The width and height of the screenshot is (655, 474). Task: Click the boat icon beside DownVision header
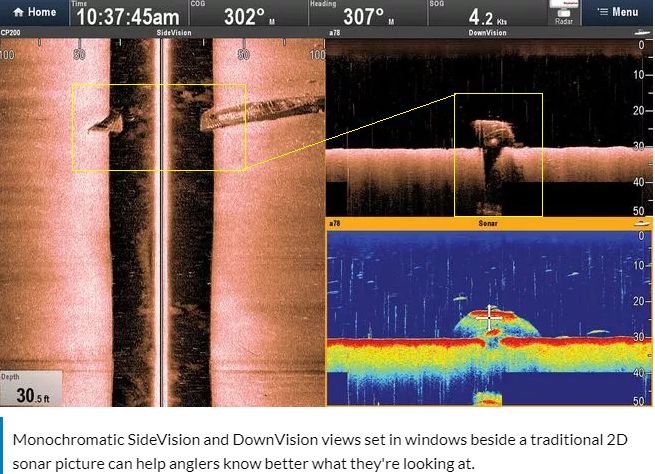click(642, 33)
